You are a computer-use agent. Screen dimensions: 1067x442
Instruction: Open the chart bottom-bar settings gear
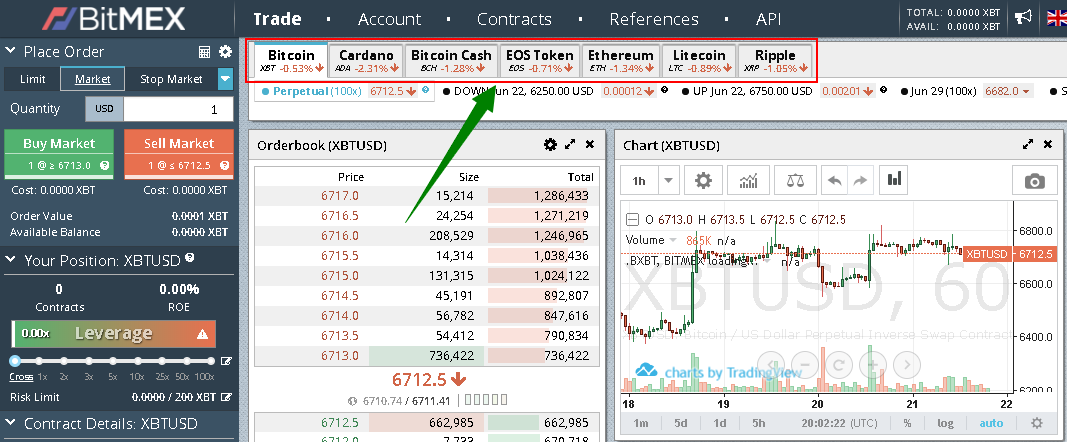pos(1036,423)
